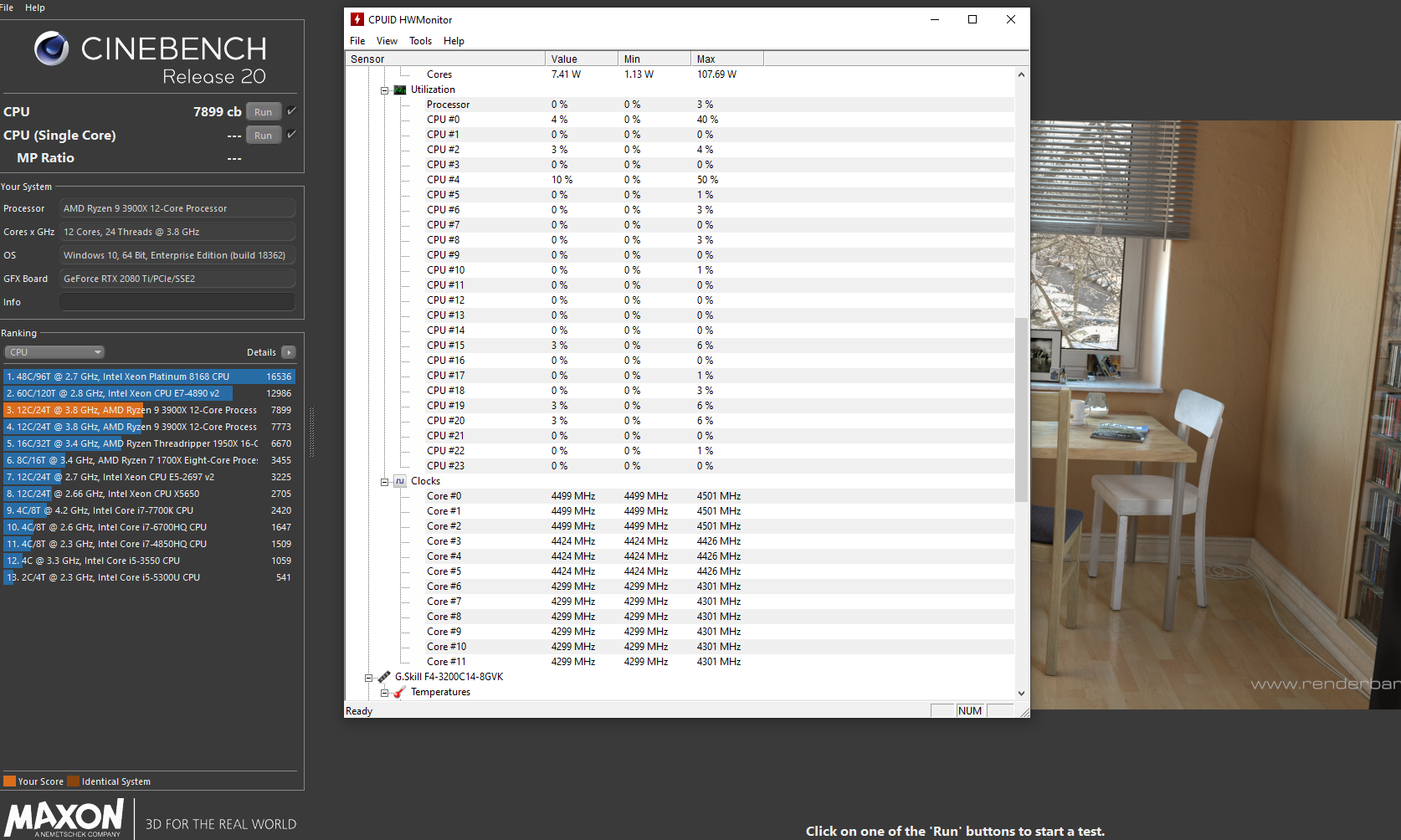
Task: Click the Your Score orange legend swatch
Action: point(10,781)
